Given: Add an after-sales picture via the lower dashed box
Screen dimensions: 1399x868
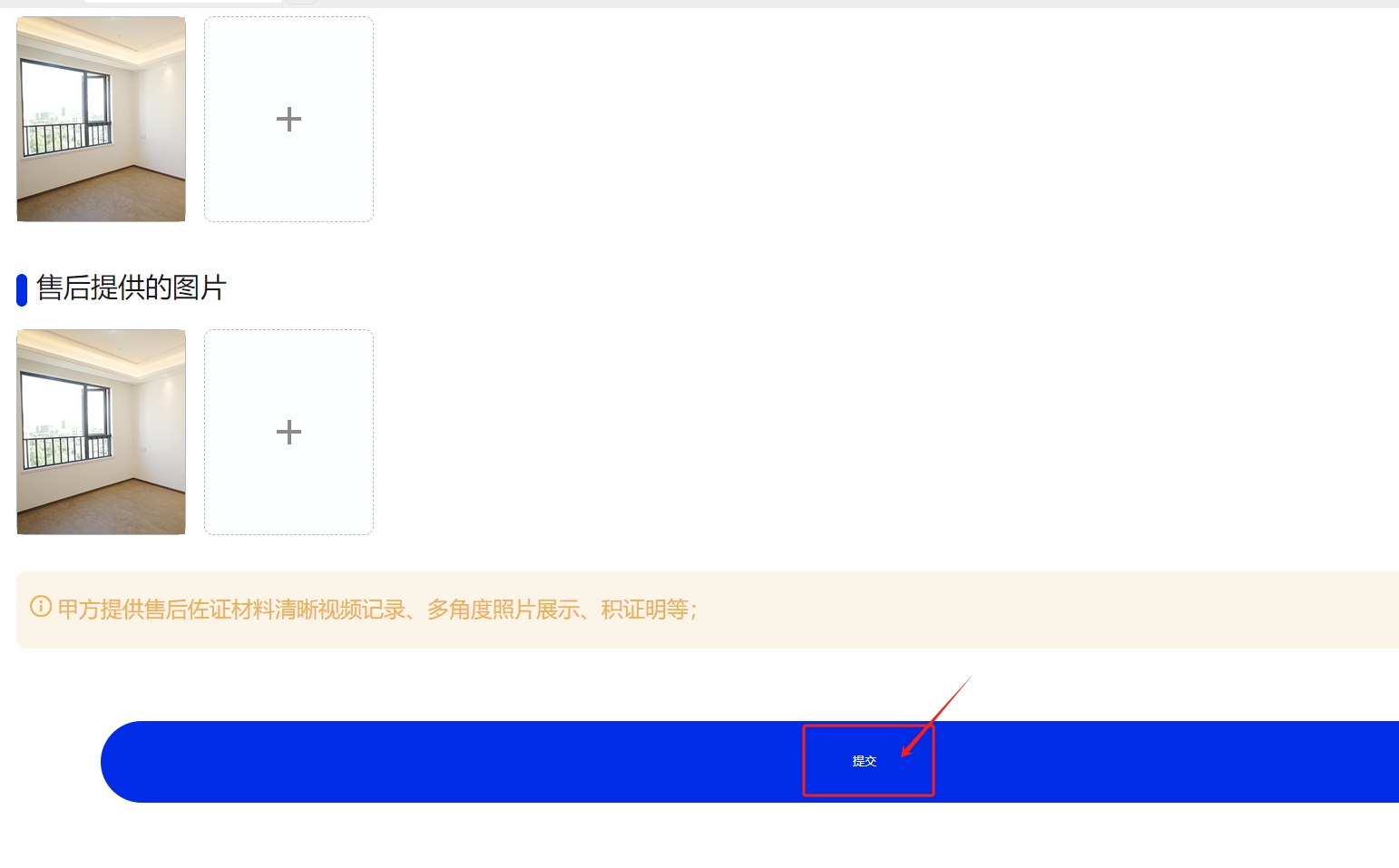Looking at the screenshot, I should click(x=289, y=432).
